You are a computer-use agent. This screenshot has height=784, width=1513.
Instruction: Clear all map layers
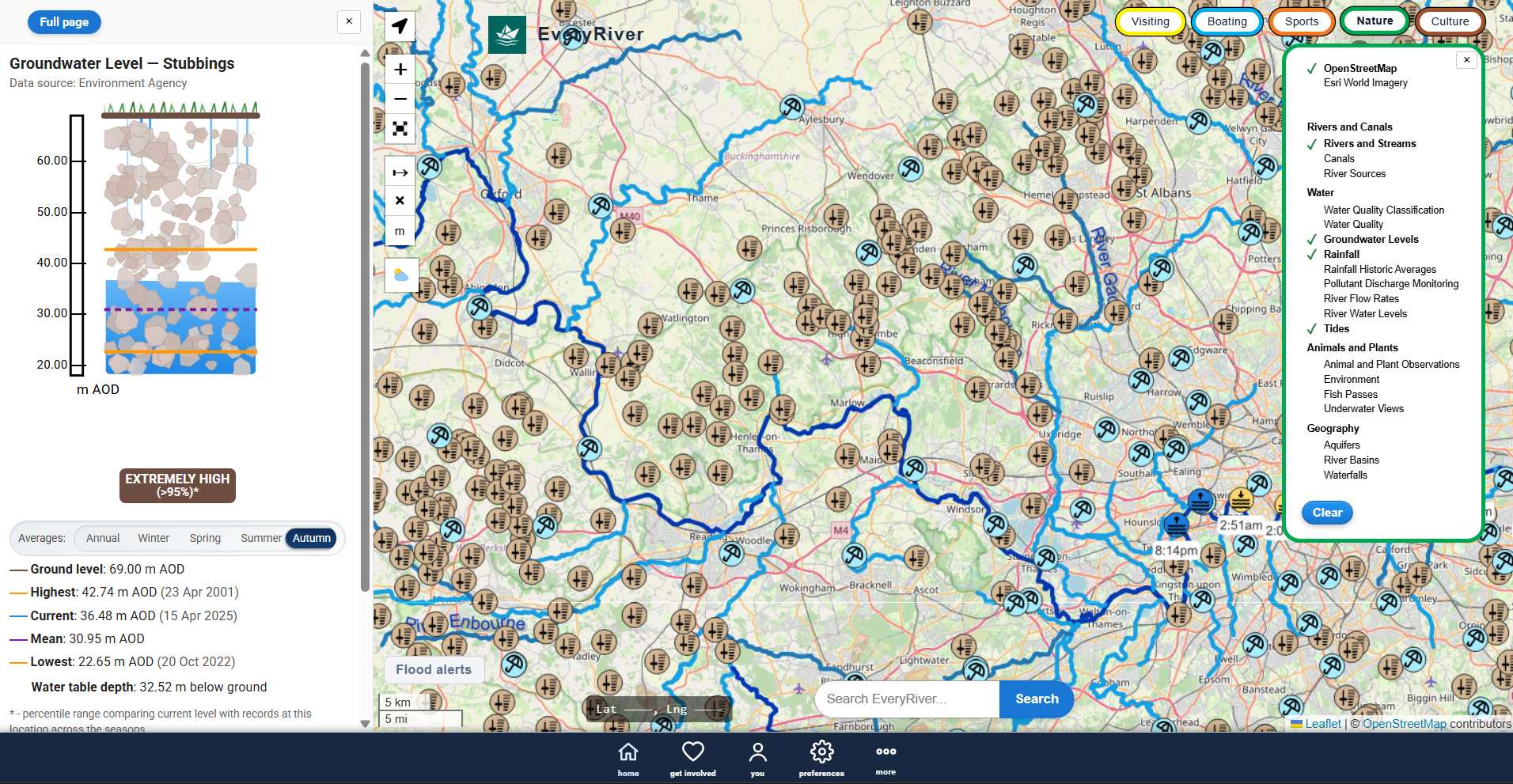[x=1327, y=513]
